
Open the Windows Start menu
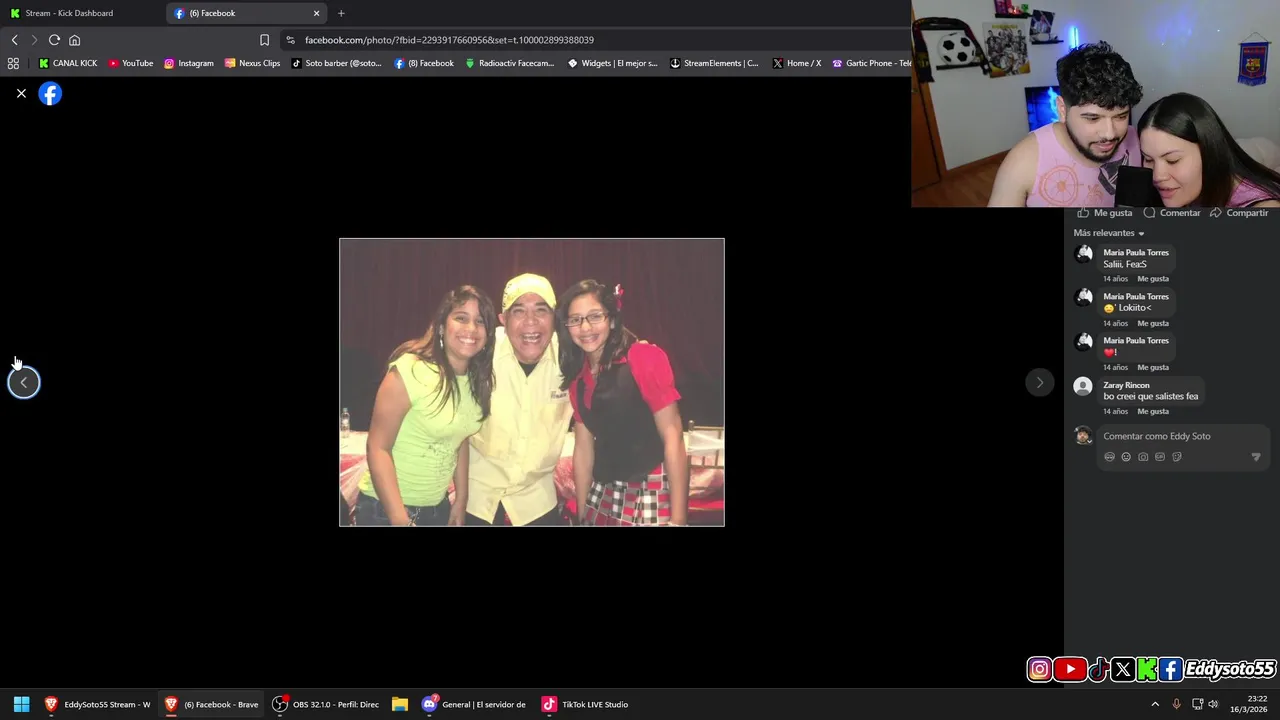point(21,704)
